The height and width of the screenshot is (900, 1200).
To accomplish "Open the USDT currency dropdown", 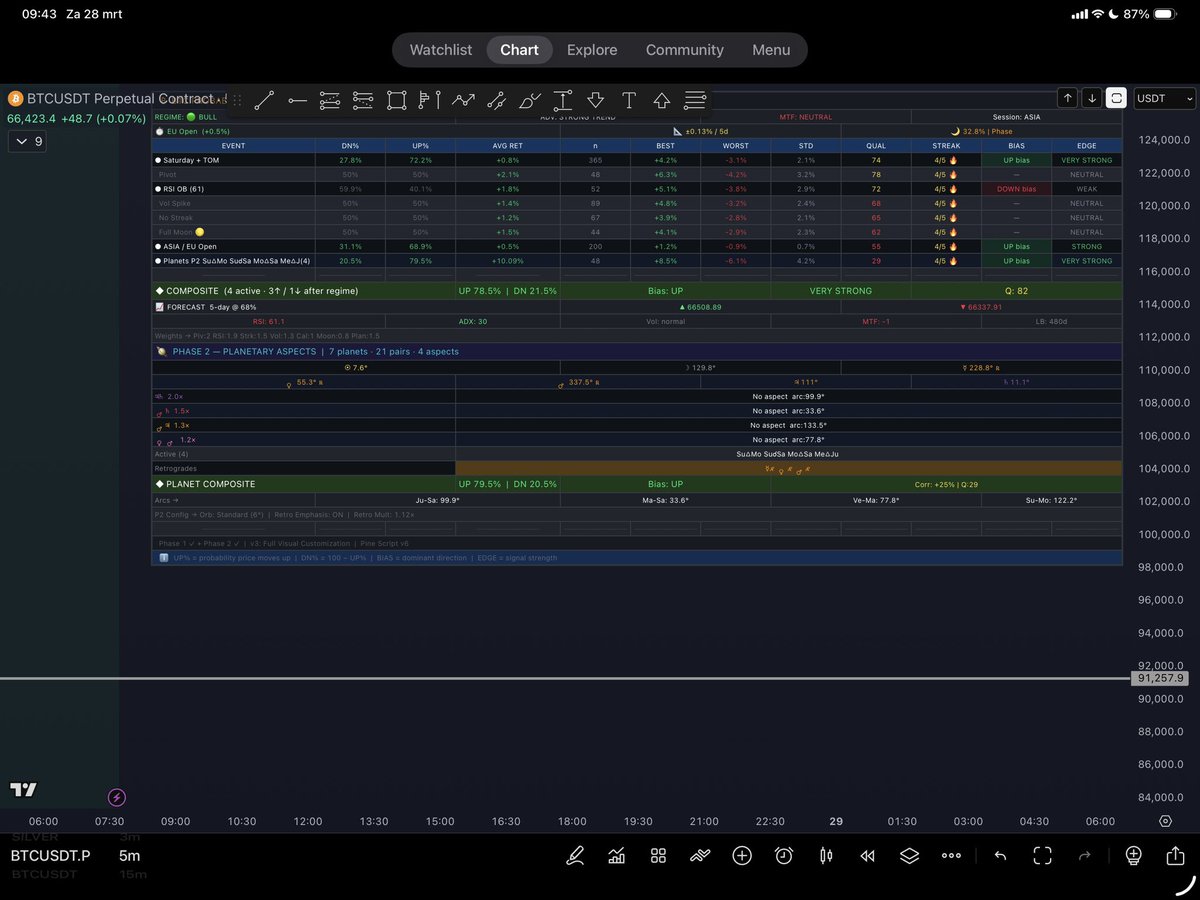I will tap(1165, 98).
